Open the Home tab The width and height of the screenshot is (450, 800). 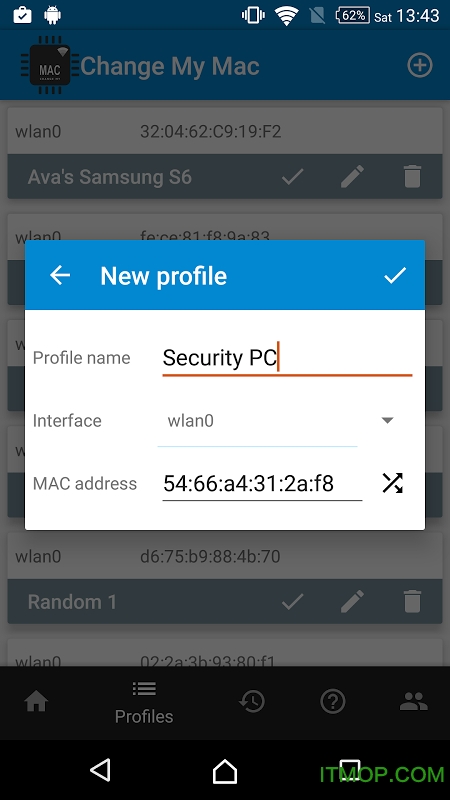click(x=36, y=702)
